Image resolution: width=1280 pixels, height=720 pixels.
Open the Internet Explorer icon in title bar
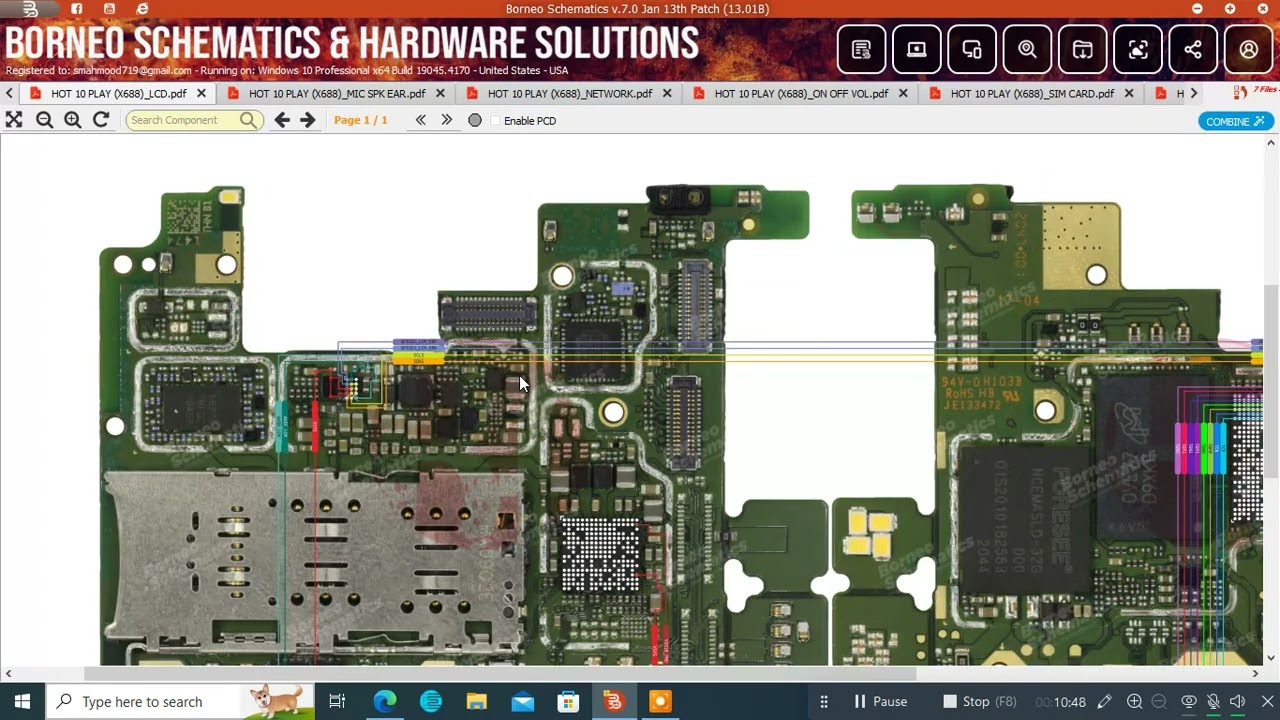coord(142,9)
